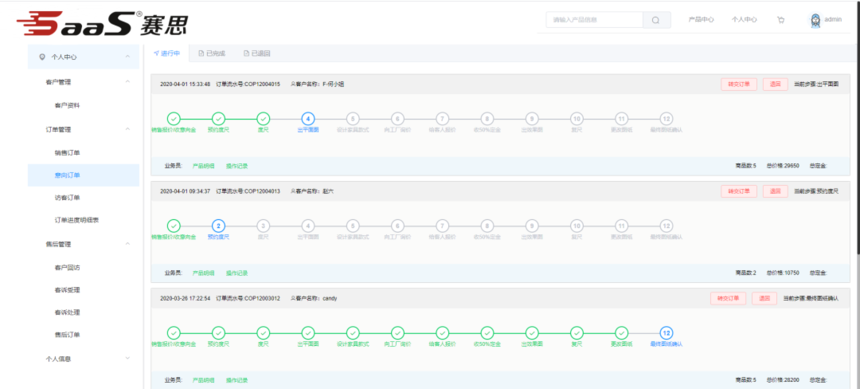Image resolution: width=860 pixels, height=389 pixels.
Task: Open the shopping cart icon
Action: pos(780,20)
